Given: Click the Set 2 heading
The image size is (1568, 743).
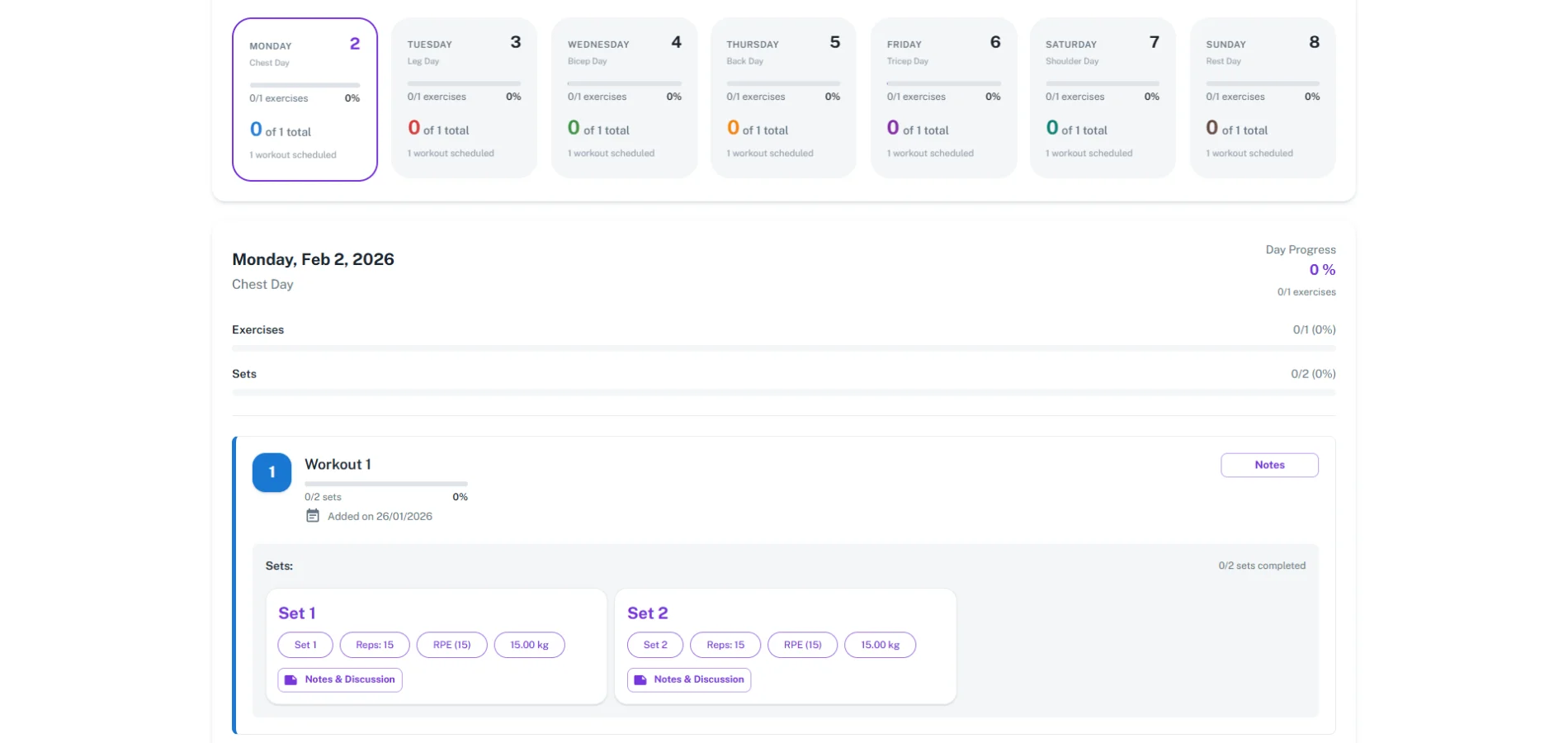Looking at the screenshot, I should pos(647,613).
